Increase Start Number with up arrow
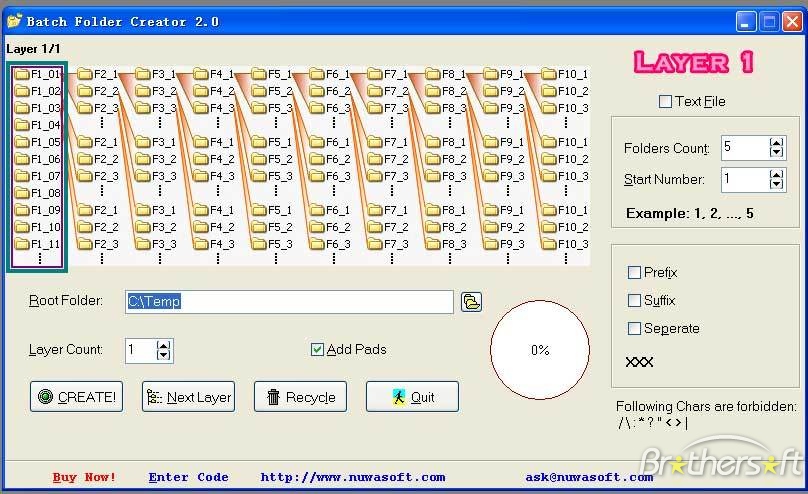The width and height of the screenshot is (808, 494). tap(777, 175)
